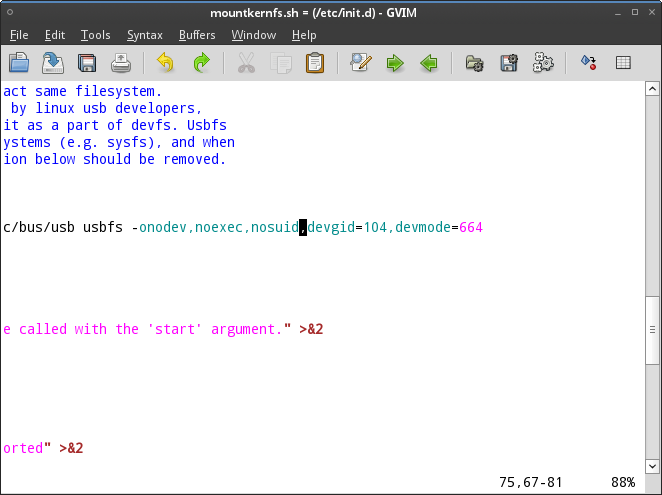Open the Edit menu
Screen dimensions: 662x495
coord(55,35)
